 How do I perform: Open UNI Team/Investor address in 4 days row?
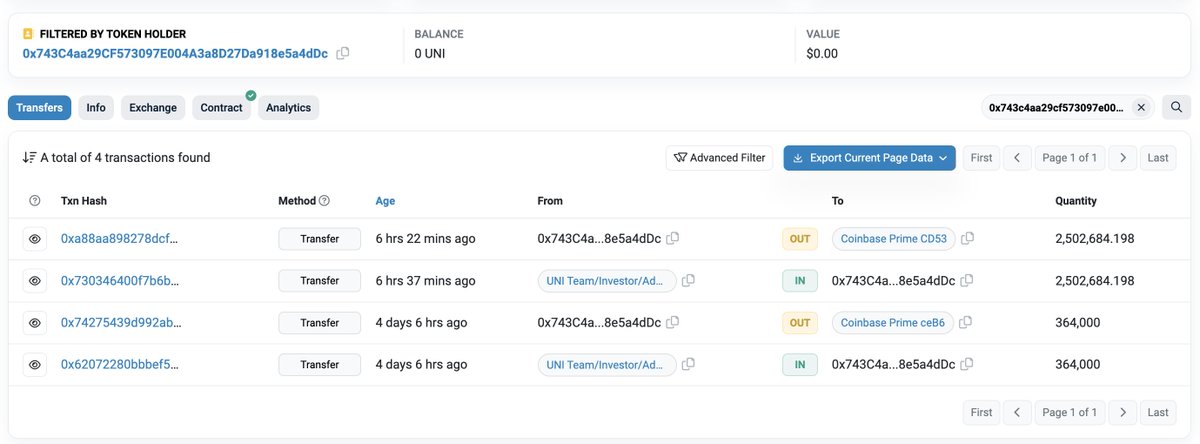pyautogui.click(x=607, y=365)
